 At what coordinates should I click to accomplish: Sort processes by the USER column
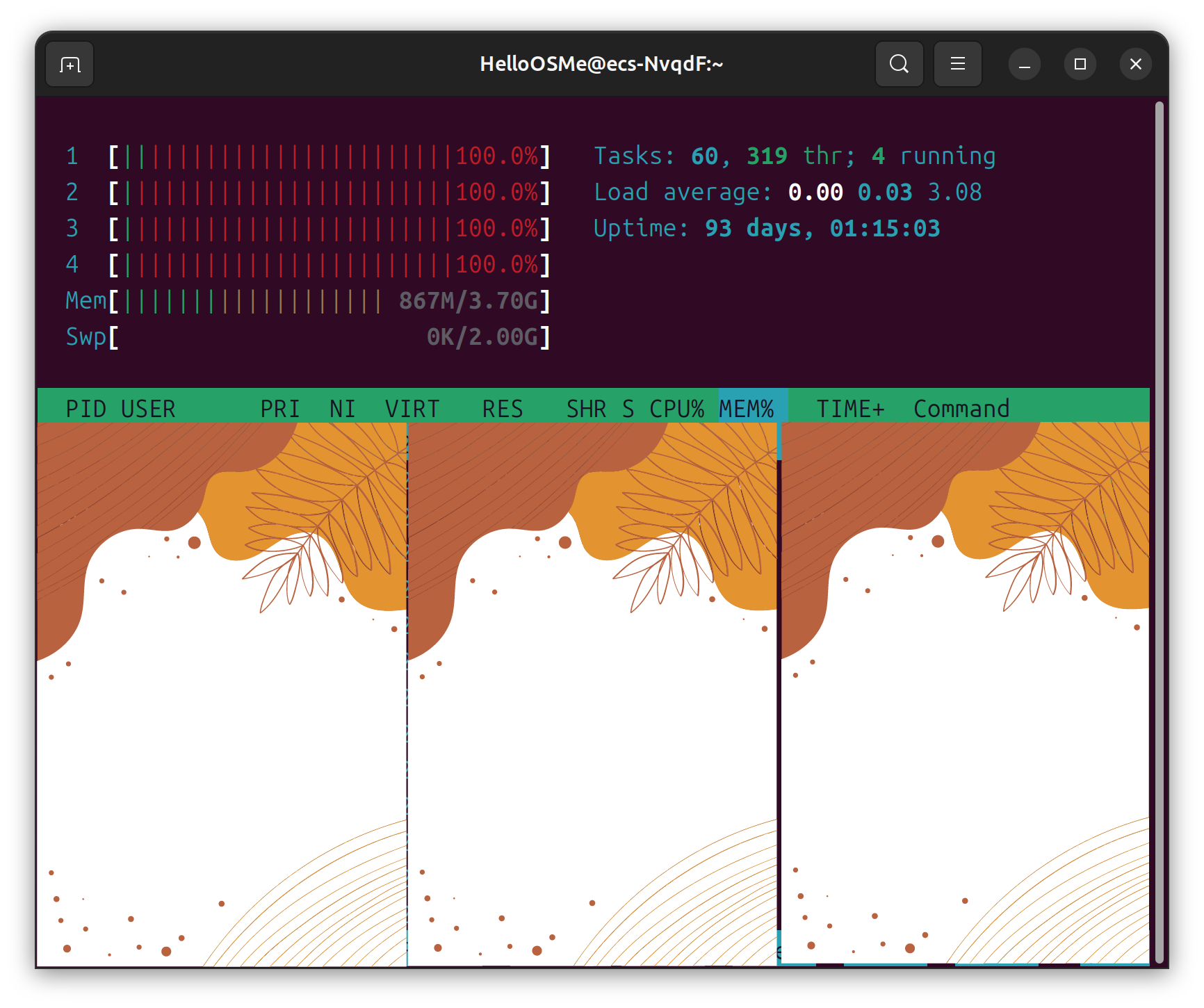pyautogui.click(x=148, y=409)
